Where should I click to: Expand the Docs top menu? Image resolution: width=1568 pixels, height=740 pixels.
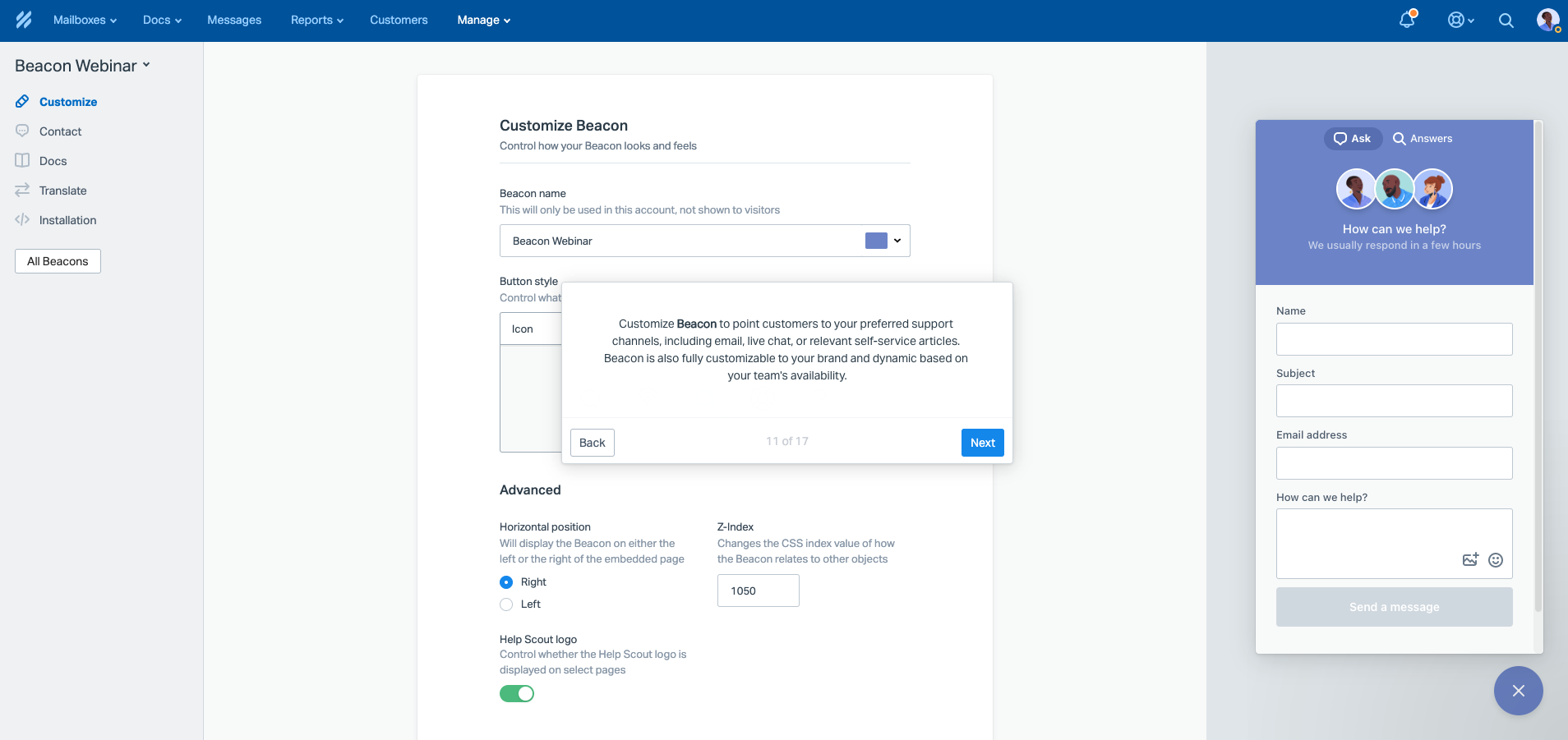pyautogui.click(x=162, y=20)
